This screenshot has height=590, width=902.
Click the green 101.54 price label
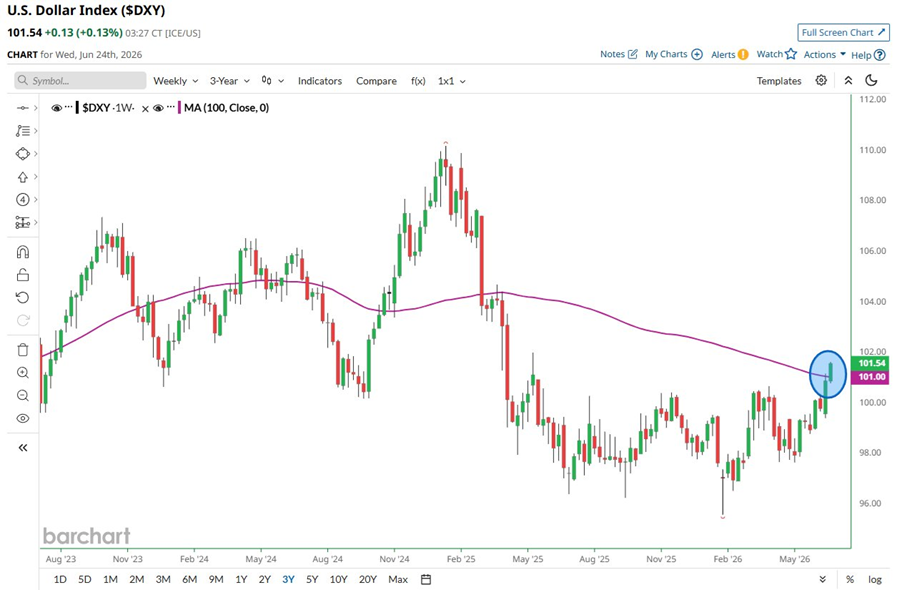872,363
